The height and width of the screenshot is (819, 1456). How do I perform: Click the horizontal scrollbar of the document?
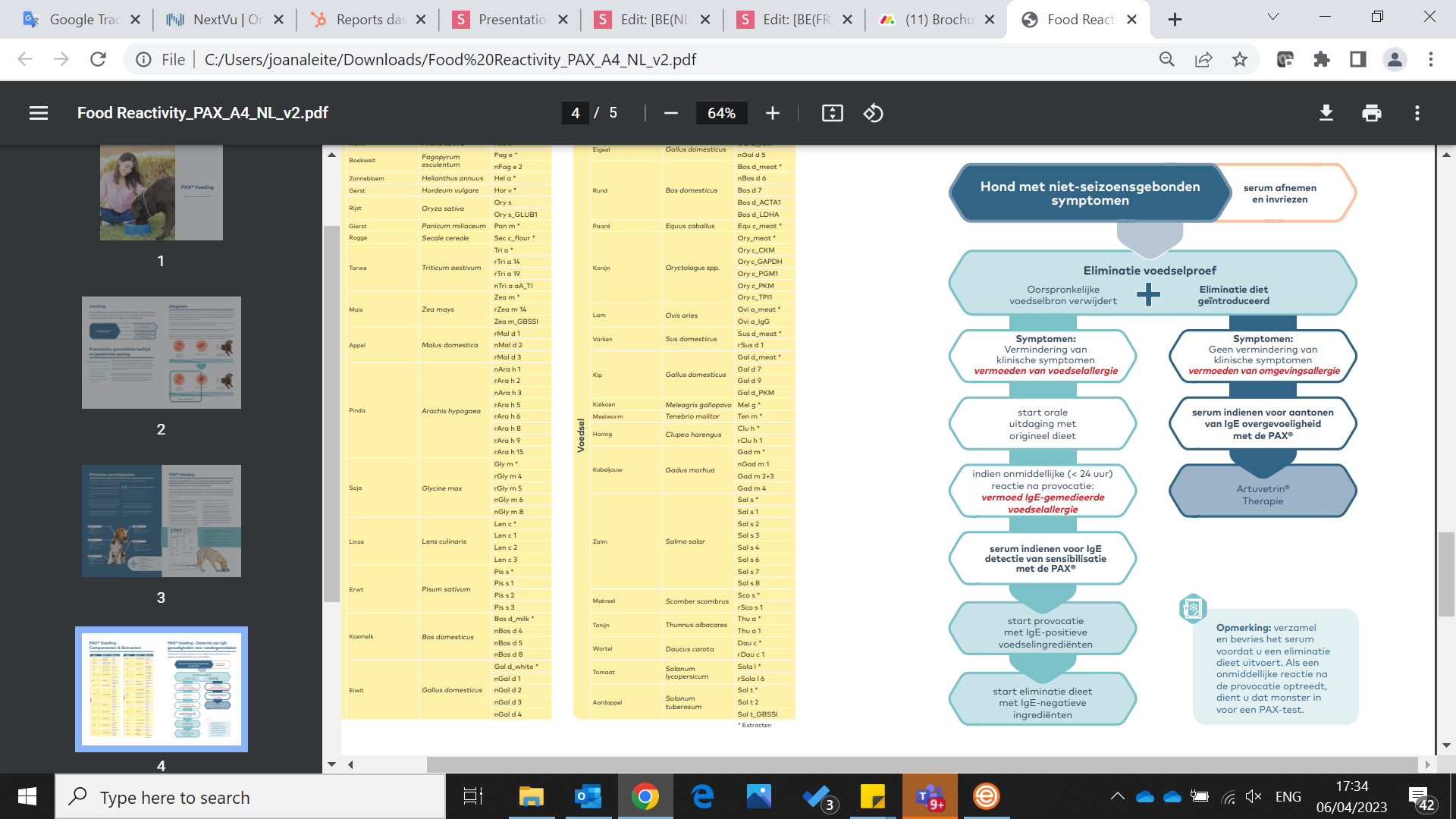[x=921, y=764]
